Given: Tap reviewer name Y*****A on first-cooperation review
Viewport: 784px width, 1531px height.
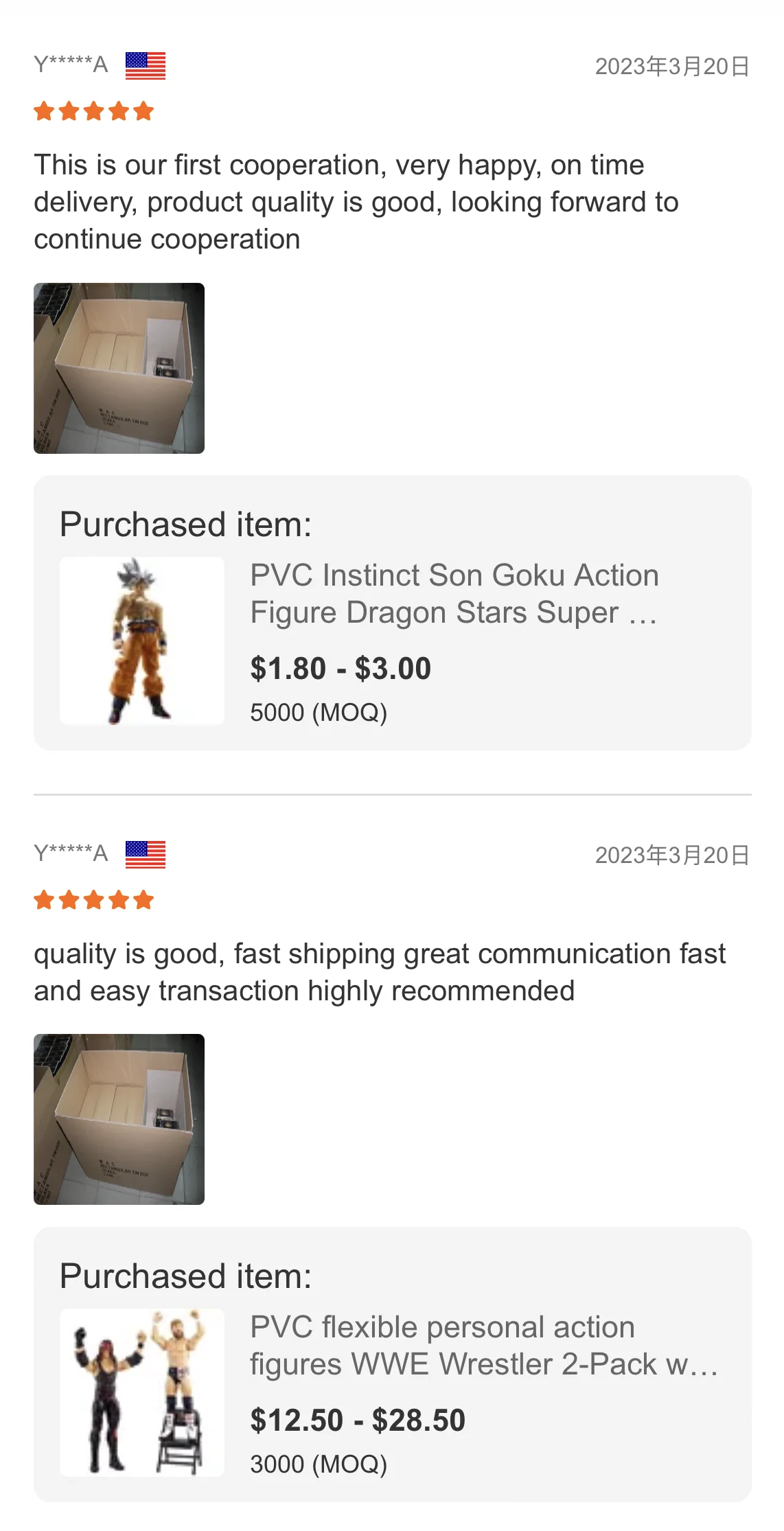Looking at the screenshot, I should point(71,65).
